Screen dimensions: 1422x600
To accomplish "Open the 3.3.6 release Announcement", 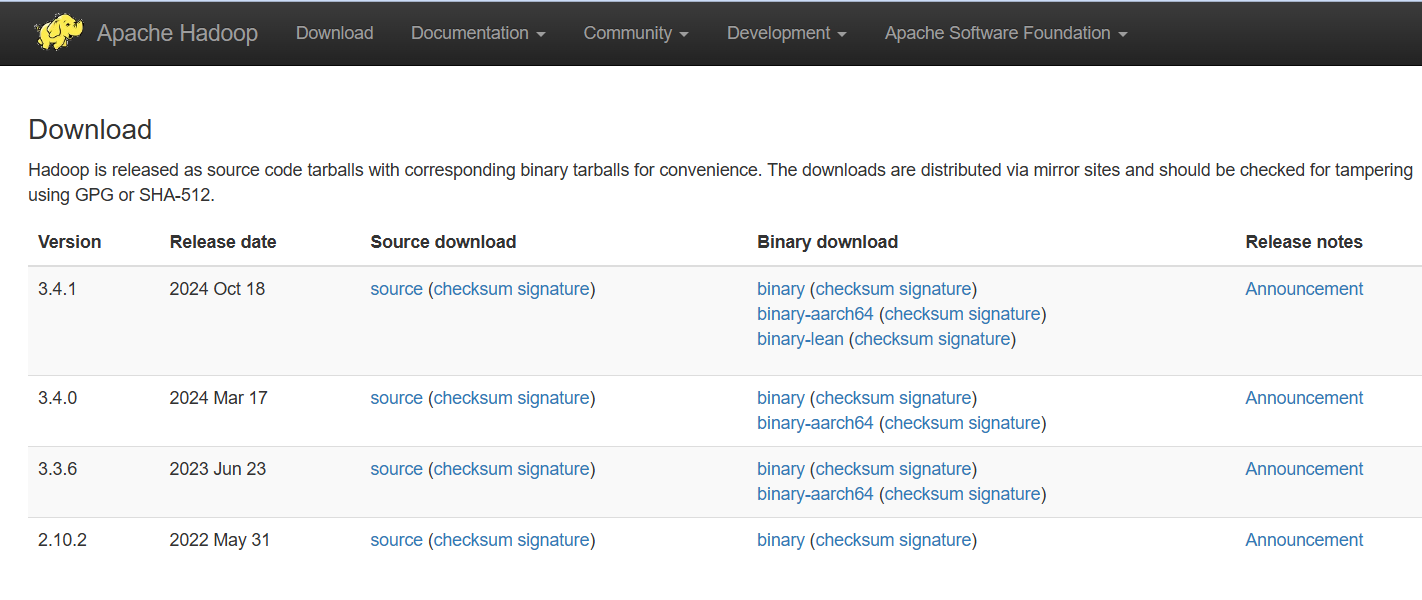I will point(1304,469).
